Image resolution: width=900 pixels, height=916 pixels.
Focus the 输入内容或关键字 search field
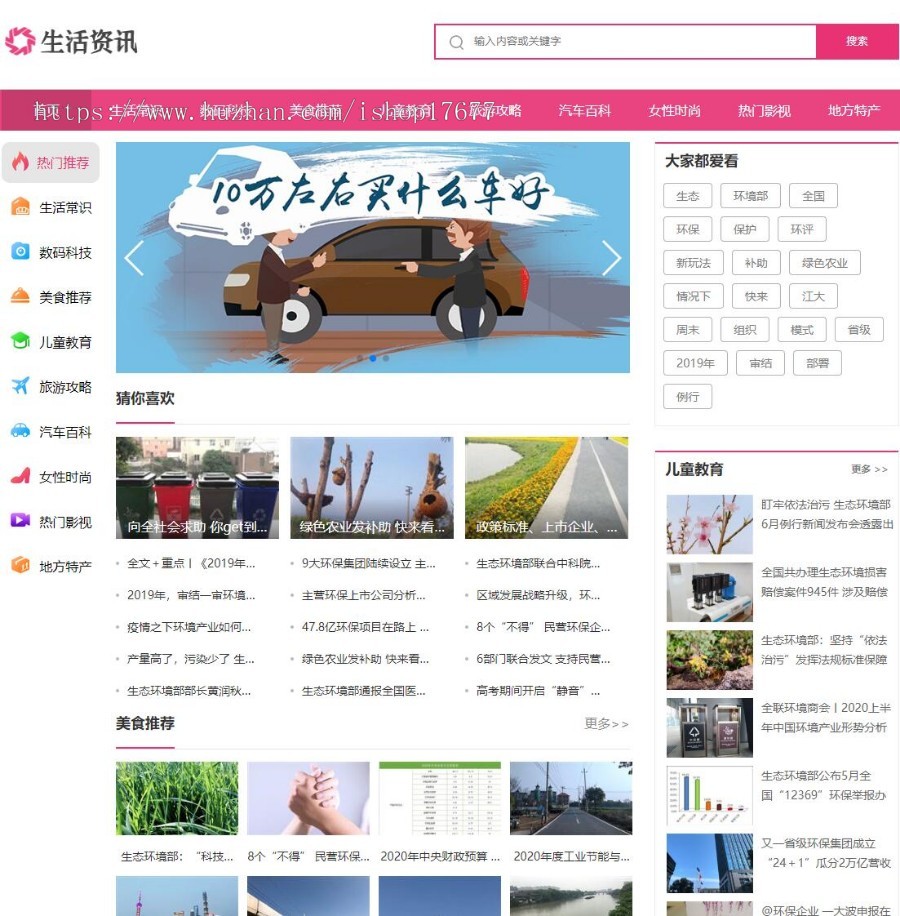(626, 41)
